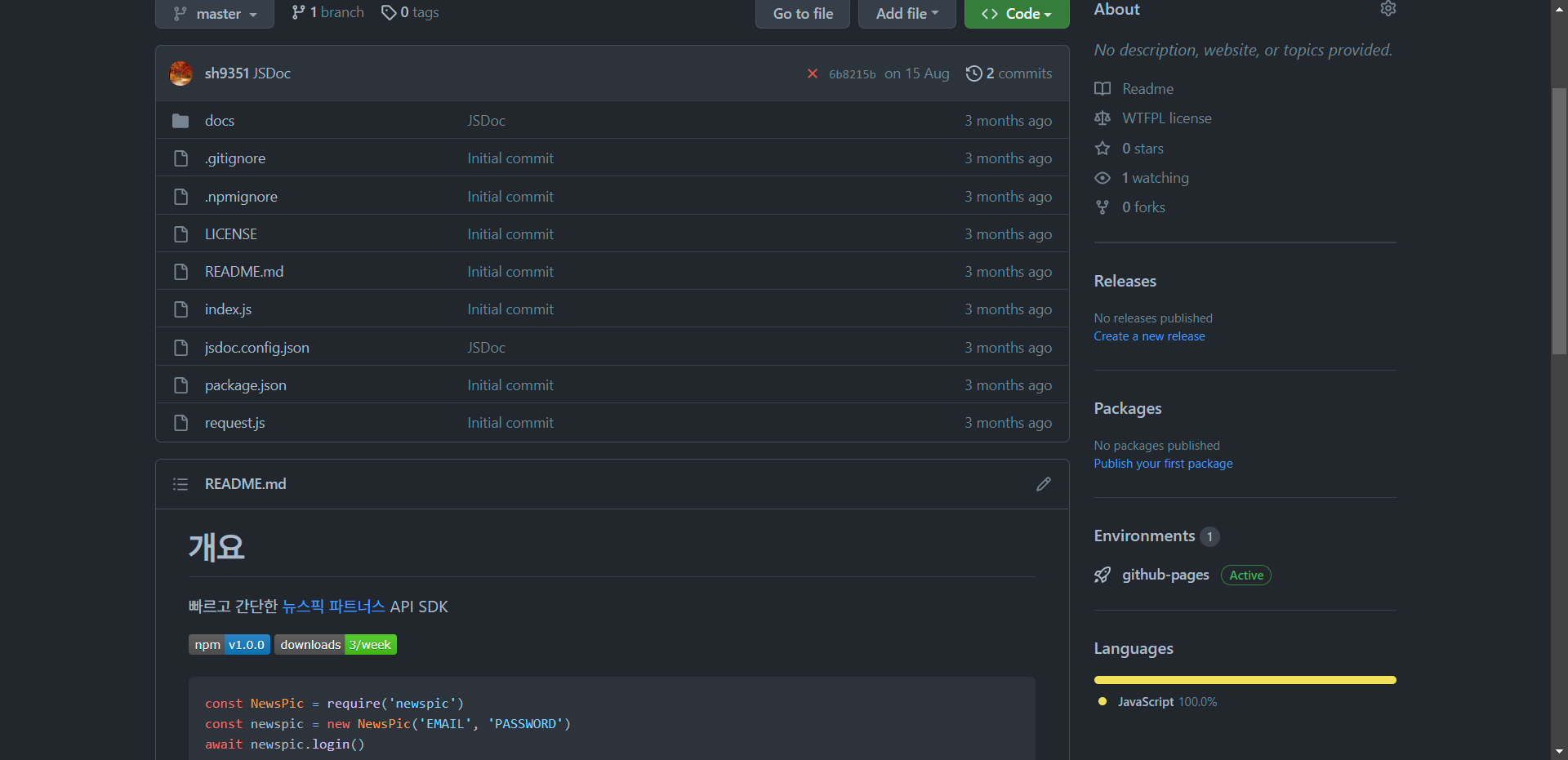The width and height of the screenshot is (1568, 760).
Task: Open repository settings gear in About
Action: click(x=1388, y=9)
